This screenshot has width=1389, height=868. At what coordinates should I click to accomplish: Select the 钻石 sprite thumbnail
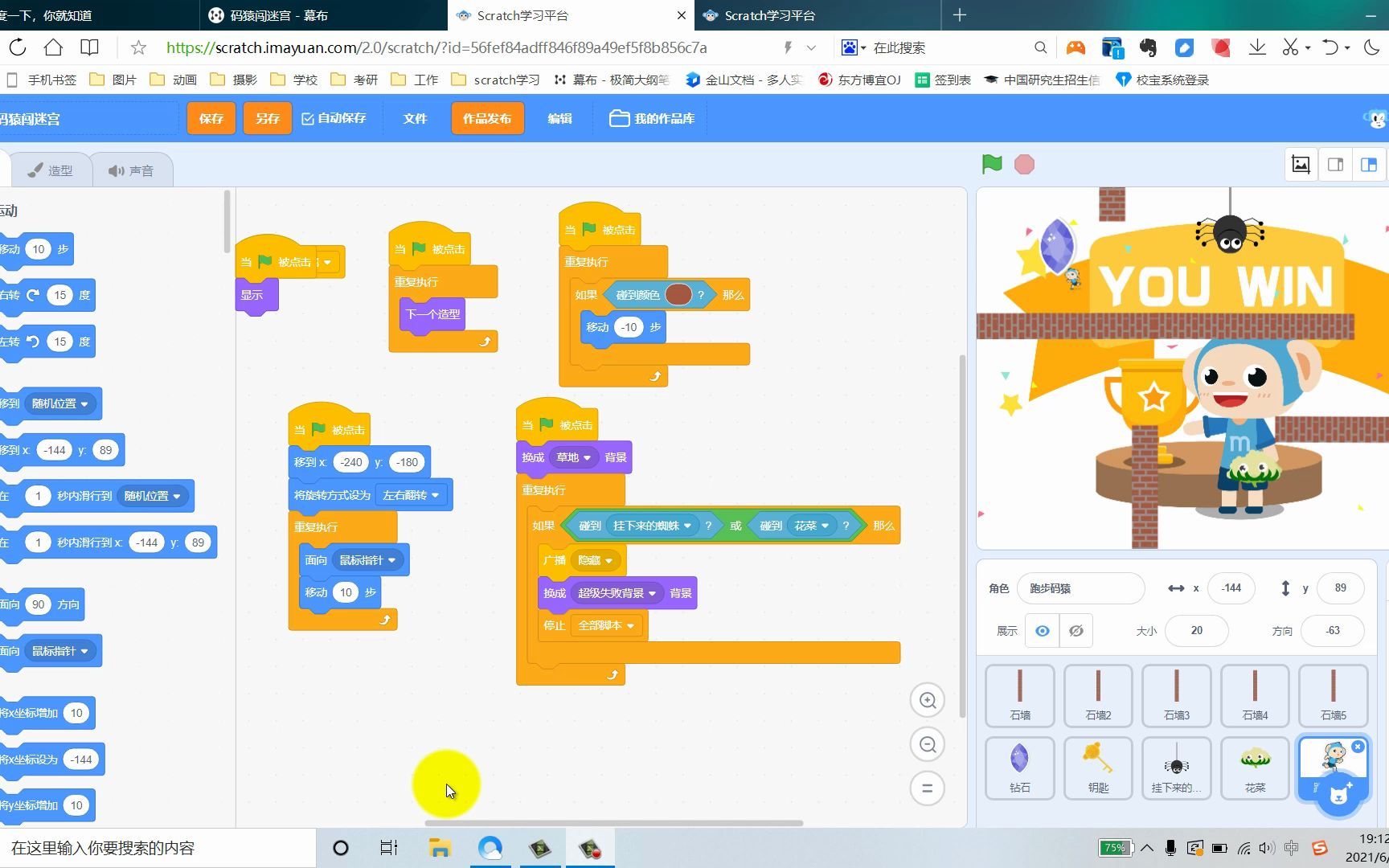click(x=1019, y=768)
